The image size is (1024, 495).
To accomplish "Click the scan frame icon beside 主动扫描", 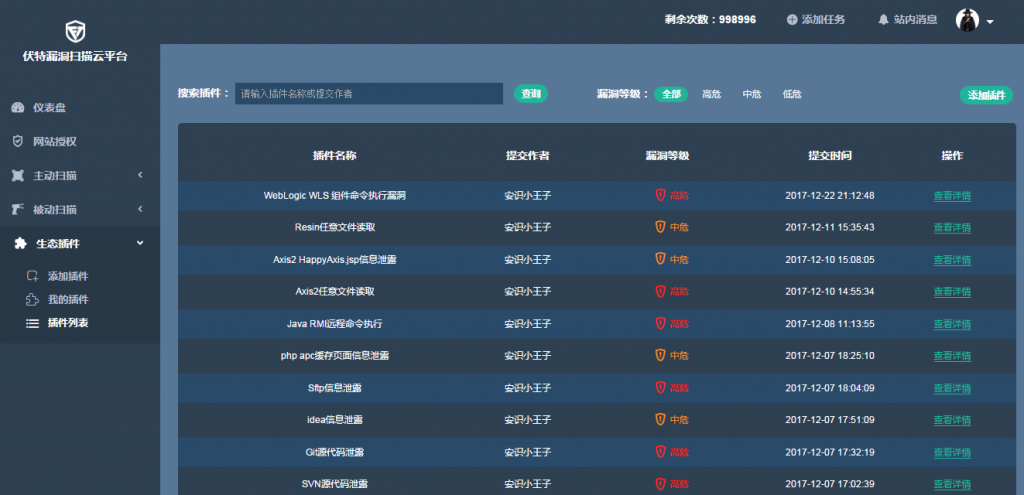I will click(x=18, y=176).
